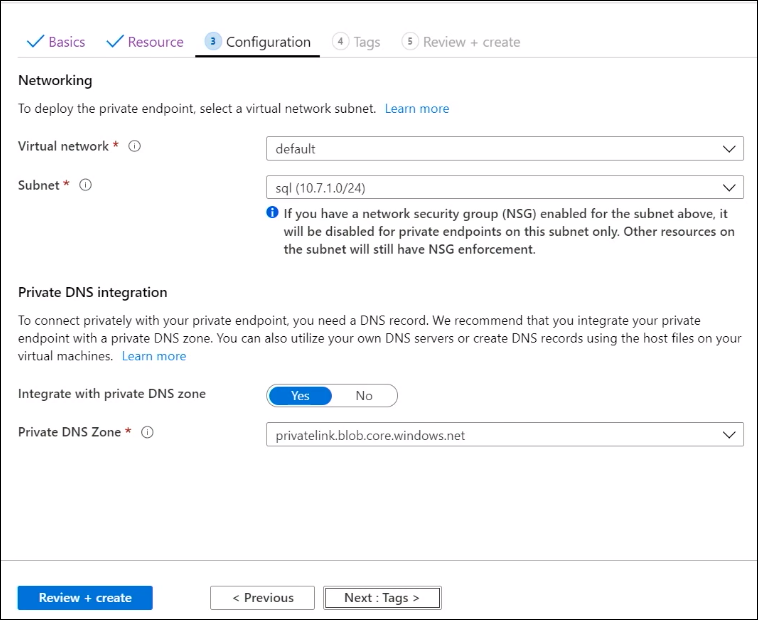Open the Virtual network dropdown
The height and width of the screenshot is (620, 758).
505,149
